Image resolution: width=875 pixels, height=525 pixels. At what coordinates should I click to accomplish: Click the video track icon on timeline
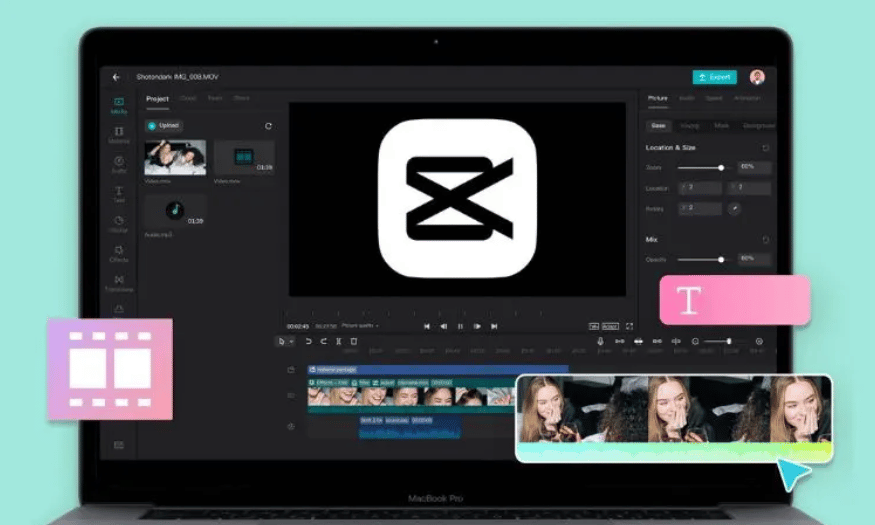[291, 396]
